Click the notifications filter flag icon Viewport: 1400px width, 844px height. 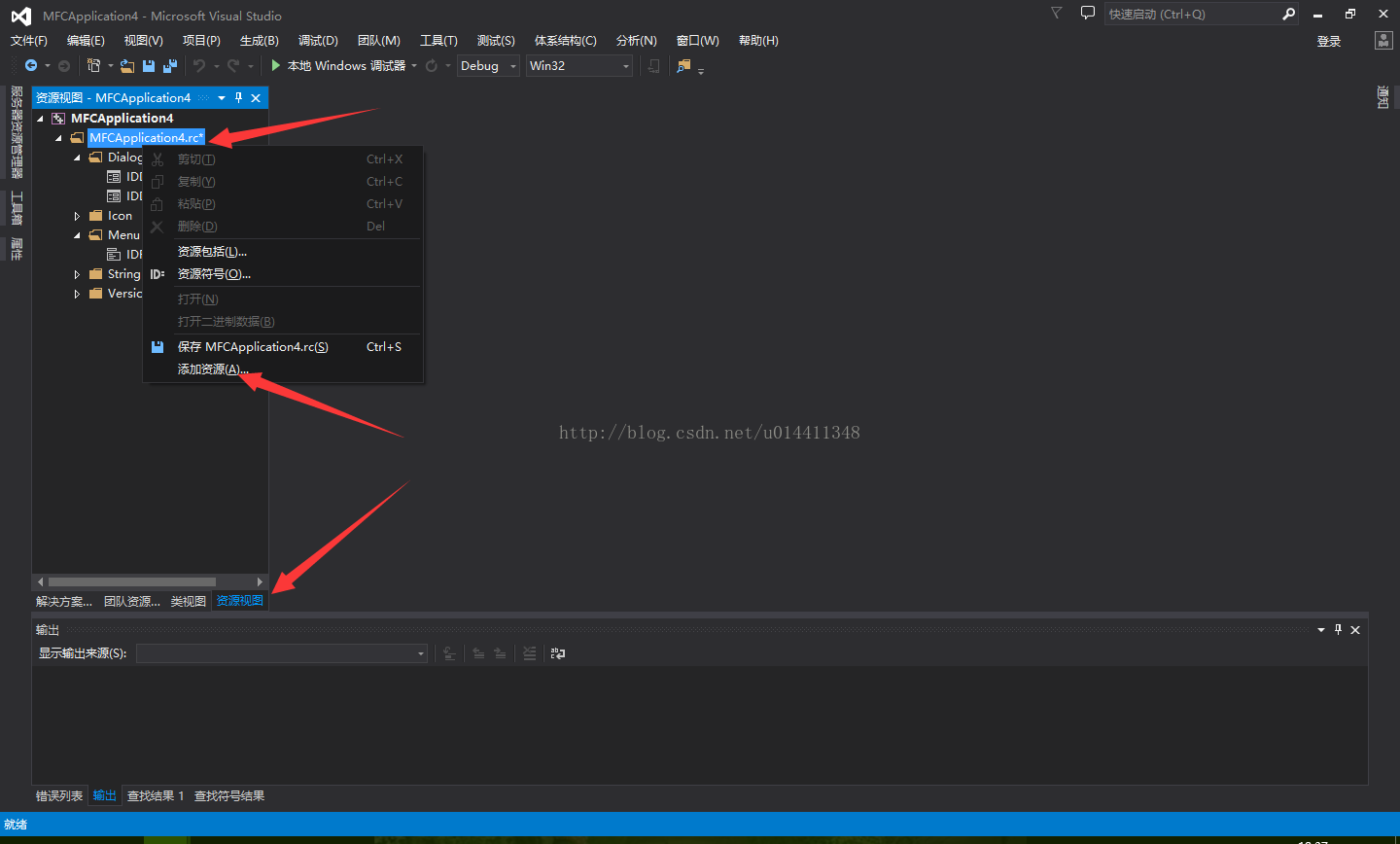tap(1056, 13)
